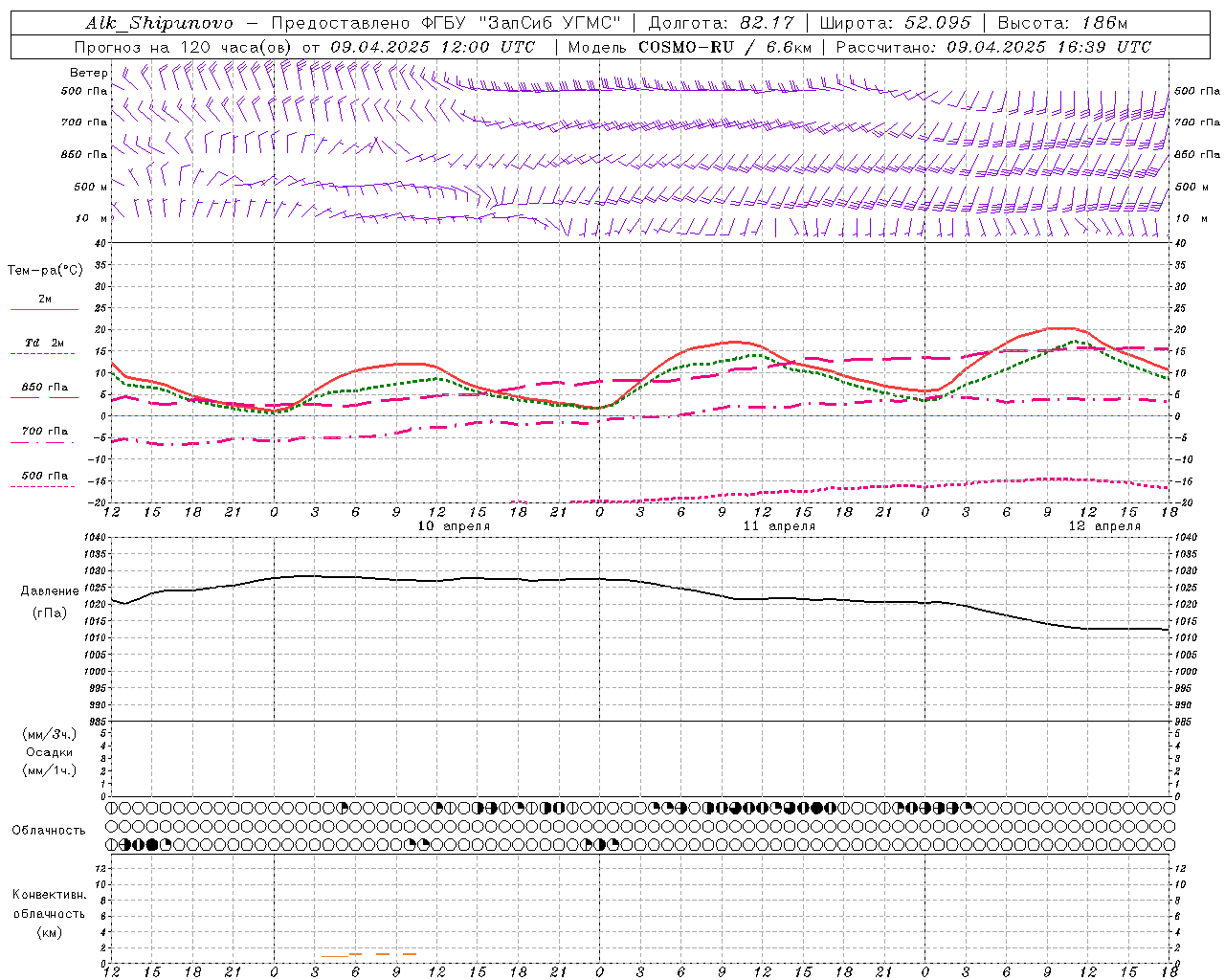Image resolution: width=1225 pixels, height=980 pixels.
Task: Click the forecast start time 09.04.2025 12:00 UTC
Action: click(x=433, y=47)
